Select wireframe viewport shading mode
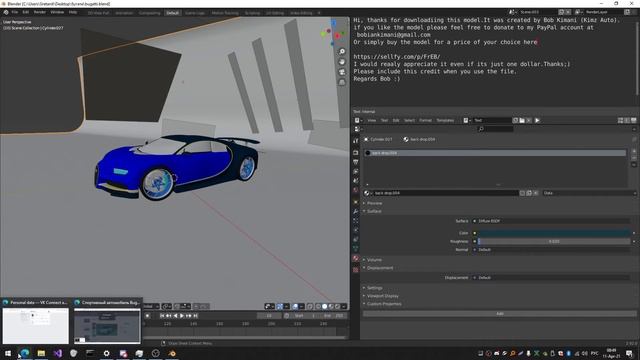 [318, 306]
